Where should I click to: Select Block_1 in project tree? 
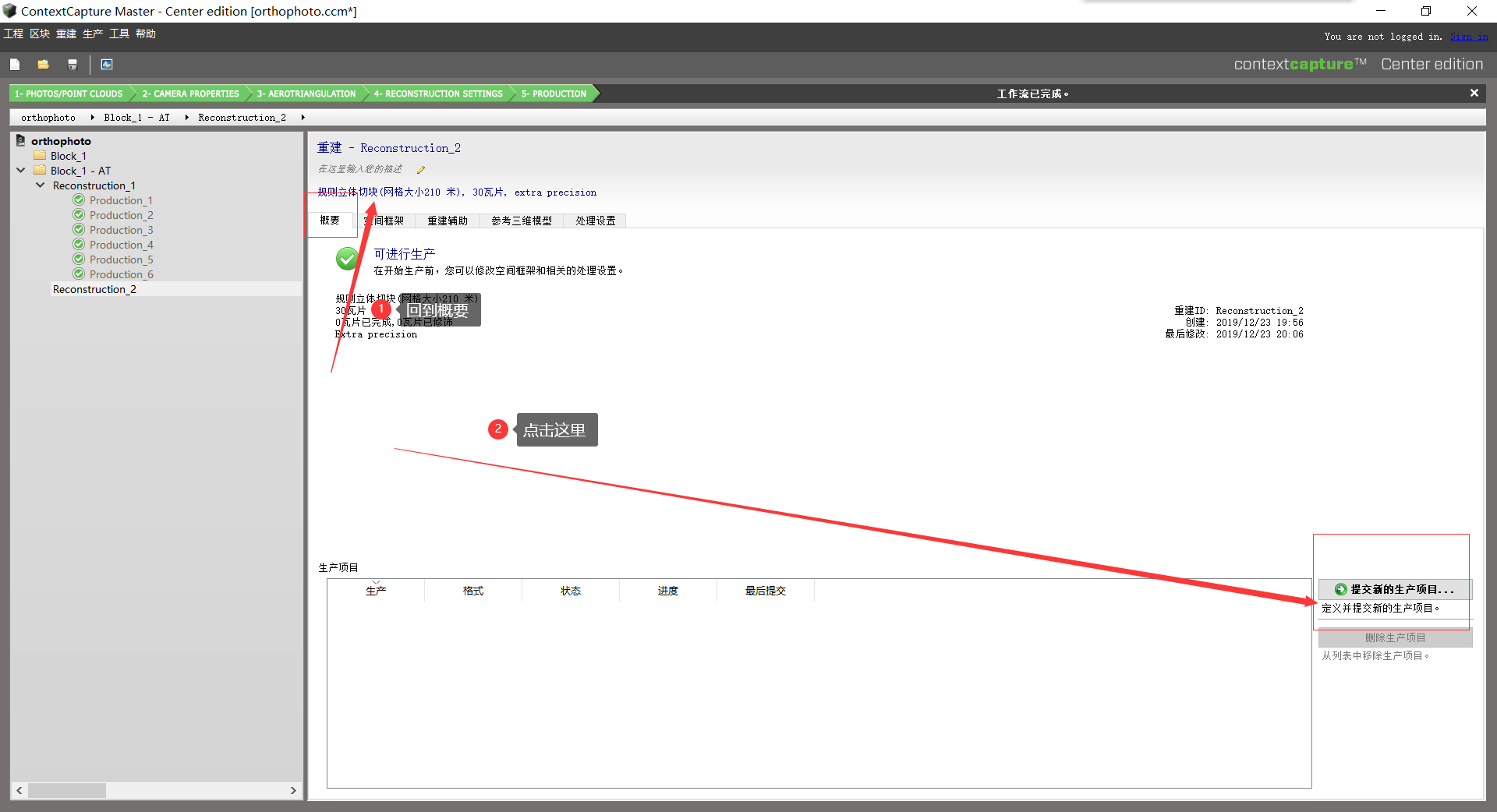point(69,156)
